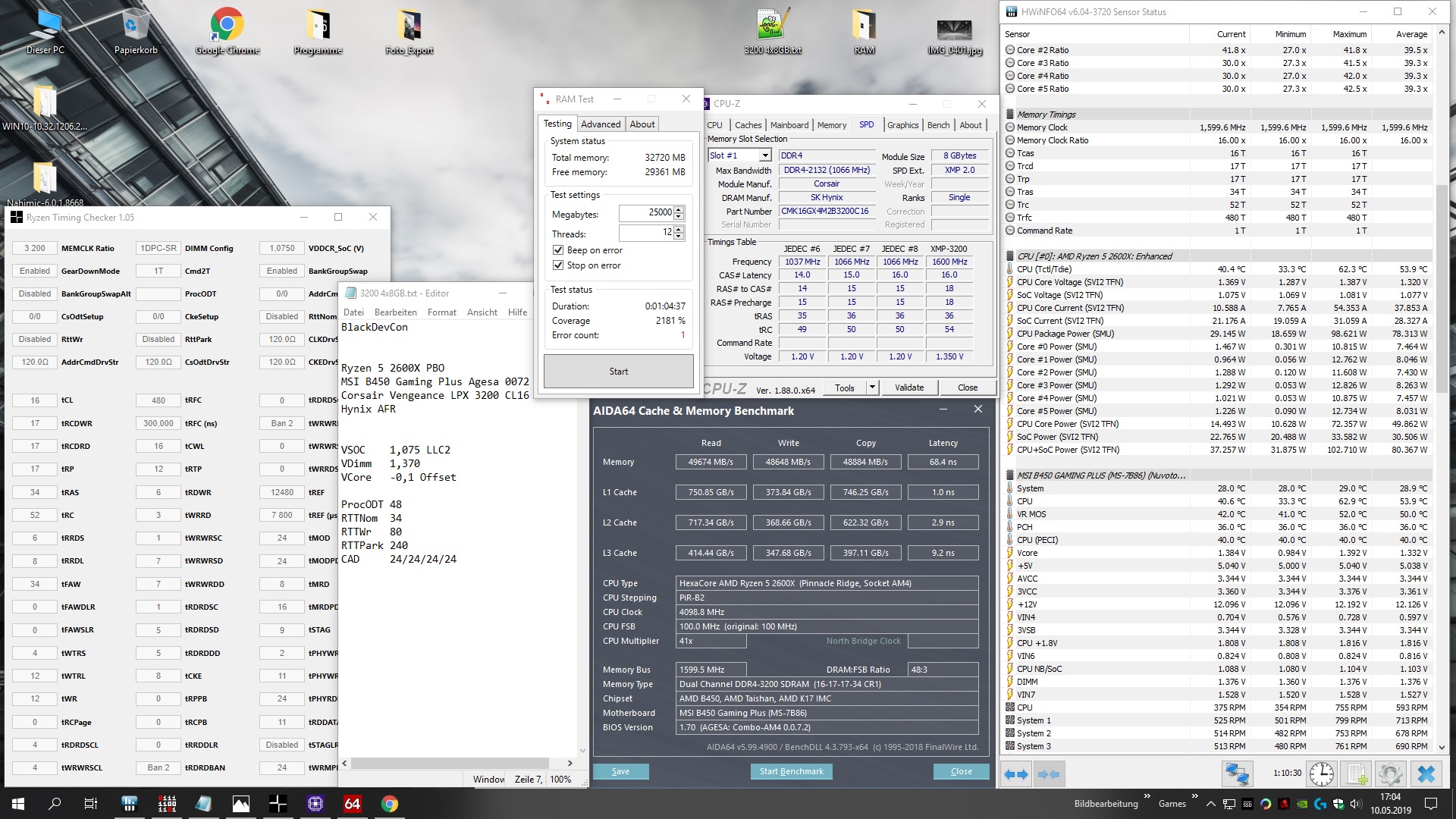Reset the HWiNFO clock timer icon
This screenshot has height=819, width=1456.
pos(1322,774)
